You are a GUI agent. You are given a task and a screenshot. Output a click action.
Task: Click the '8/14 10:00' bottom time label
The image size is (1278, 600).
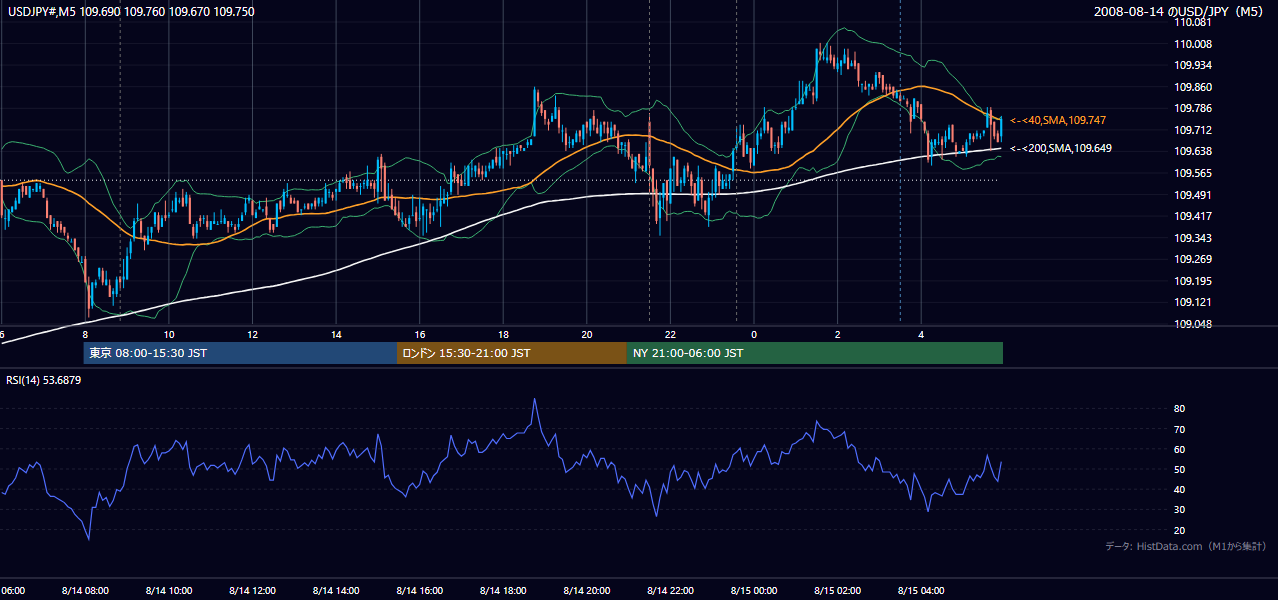[169, 590]
